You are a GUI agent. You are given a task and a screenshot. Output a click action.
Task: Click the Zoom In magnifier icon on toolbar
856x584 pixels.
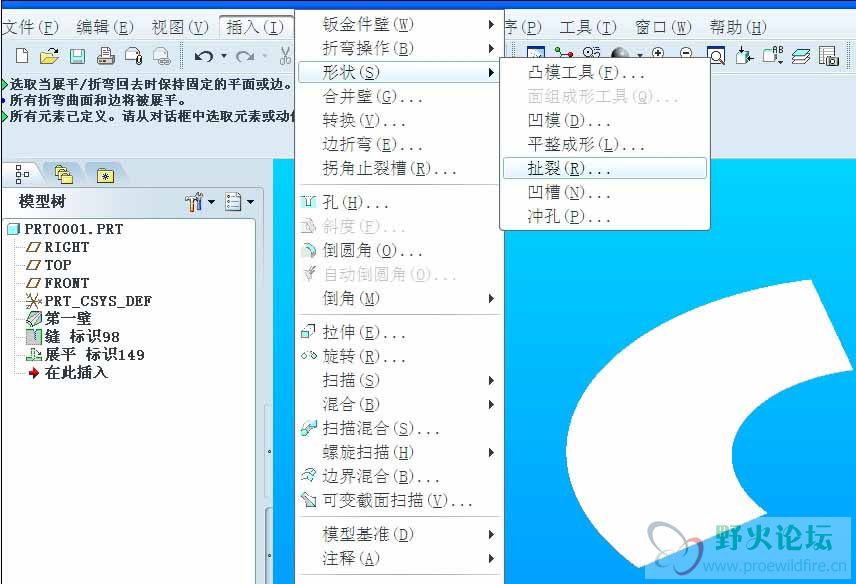point(658,52)
